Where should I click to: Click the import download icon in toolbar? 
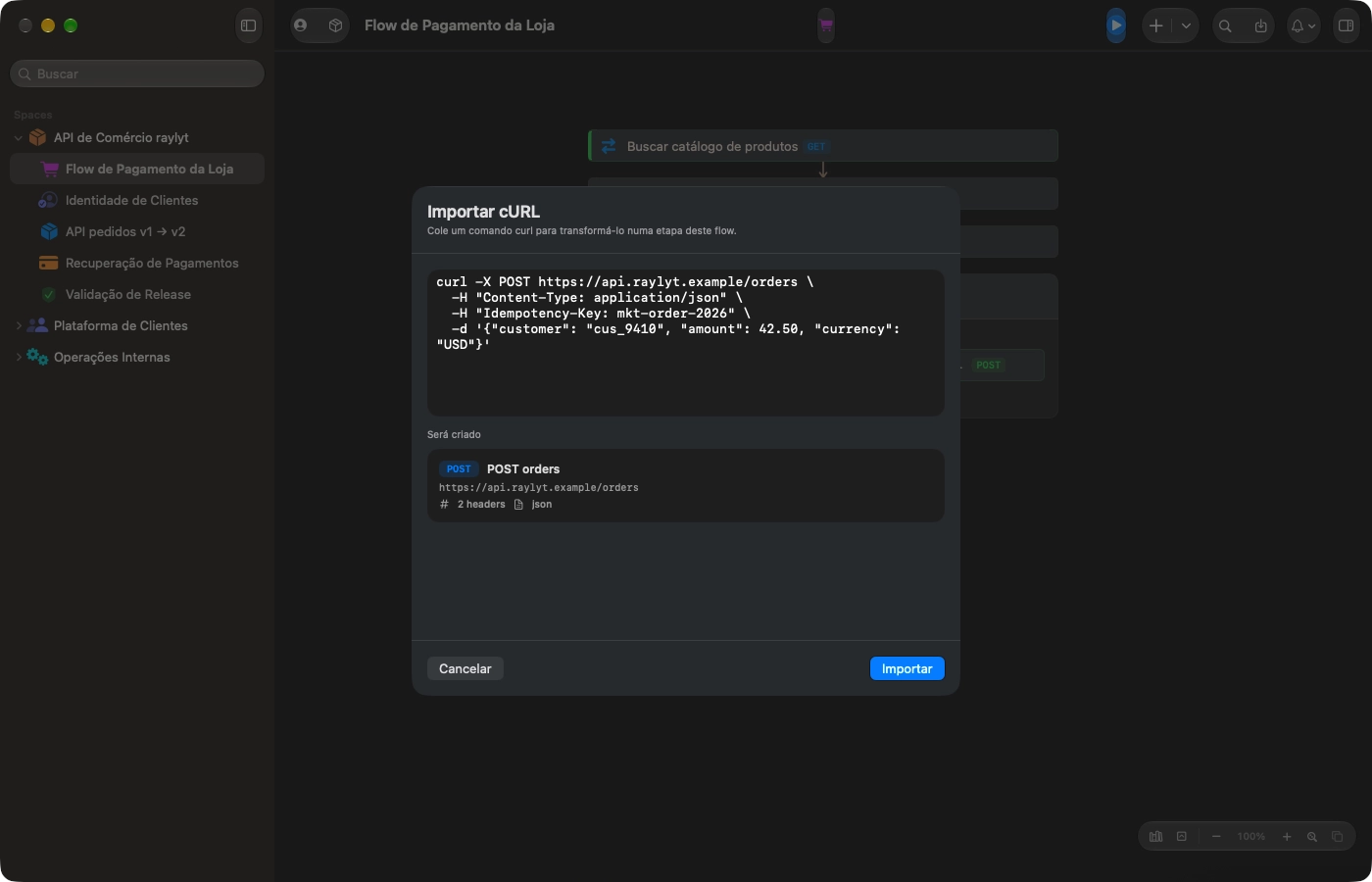point(1260,26)
